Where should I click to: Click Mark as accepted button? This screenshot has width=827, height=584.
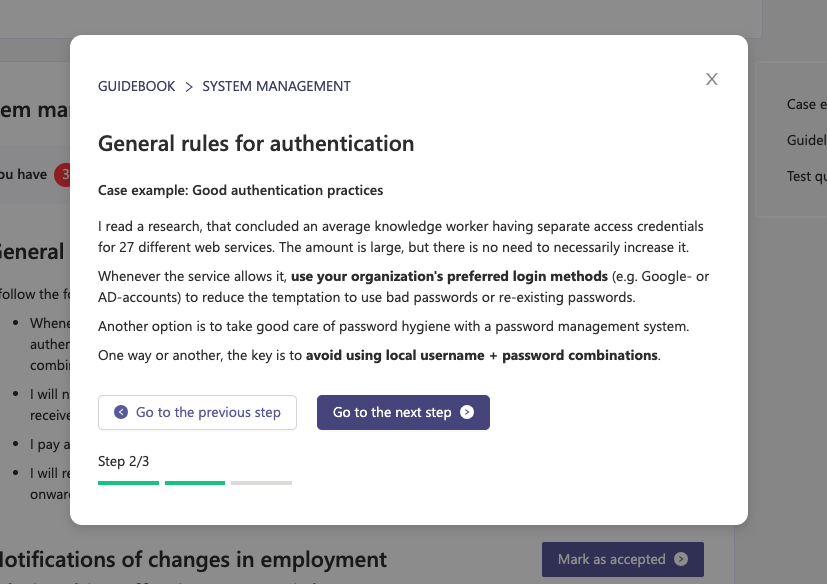tap(622, 559)
